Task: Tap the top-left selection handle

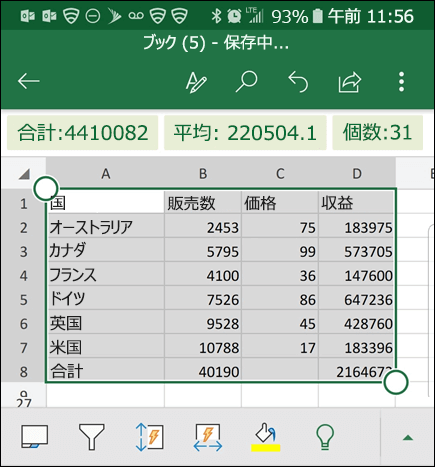Action: pos(46,189)
